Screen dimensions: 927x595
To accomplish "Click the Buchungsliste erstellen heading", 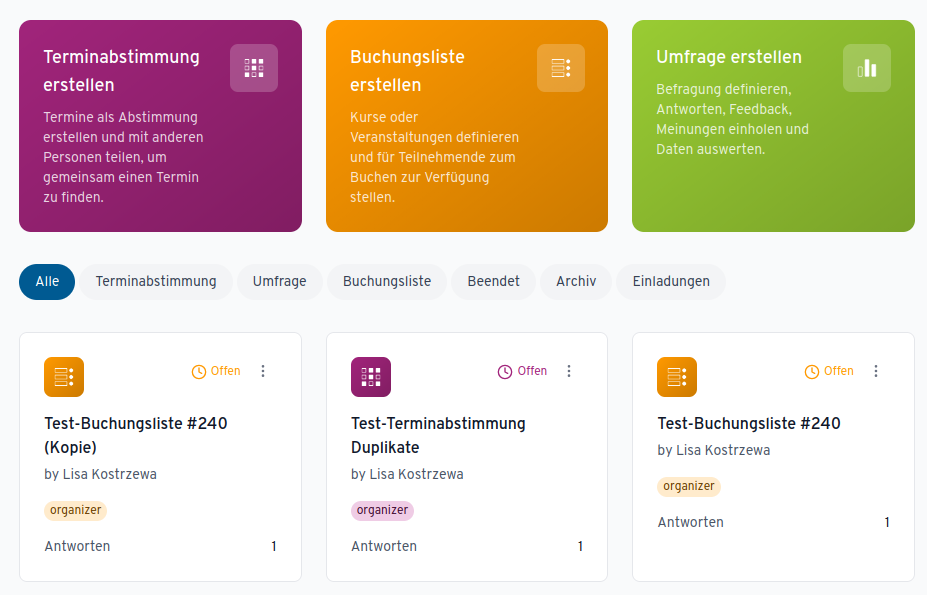I will click(x=407, y=71).
